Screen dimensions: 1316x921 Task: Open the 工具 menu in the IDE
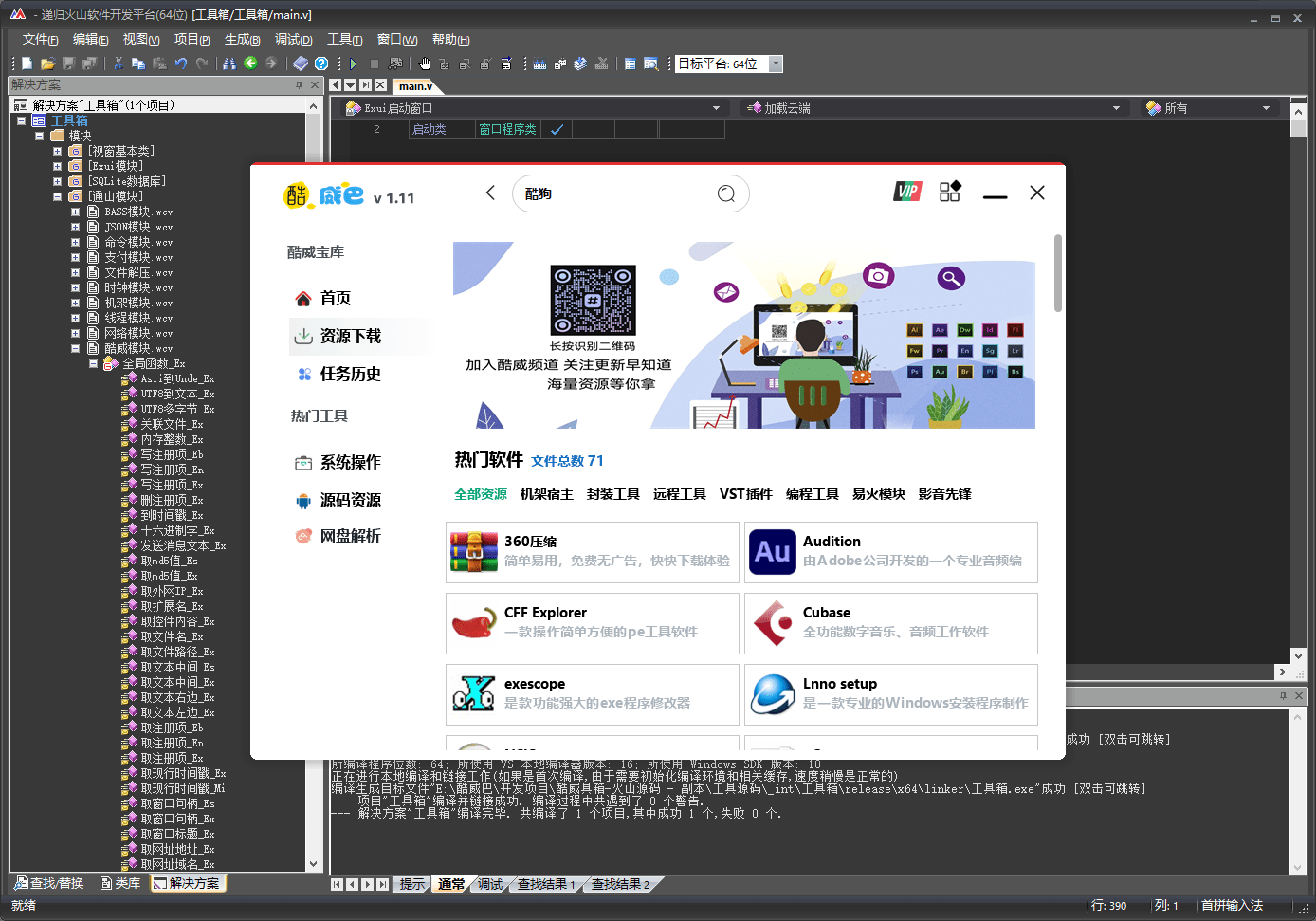pos(345,39)
